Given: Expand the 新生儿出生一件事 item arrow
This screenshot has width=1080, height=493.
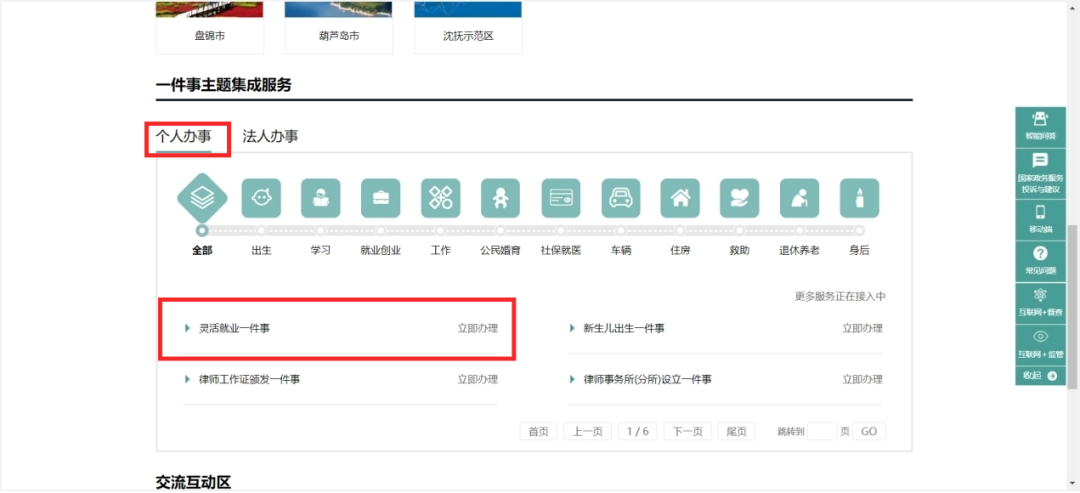Looking at the screenshot, I should tap(572, 328).
